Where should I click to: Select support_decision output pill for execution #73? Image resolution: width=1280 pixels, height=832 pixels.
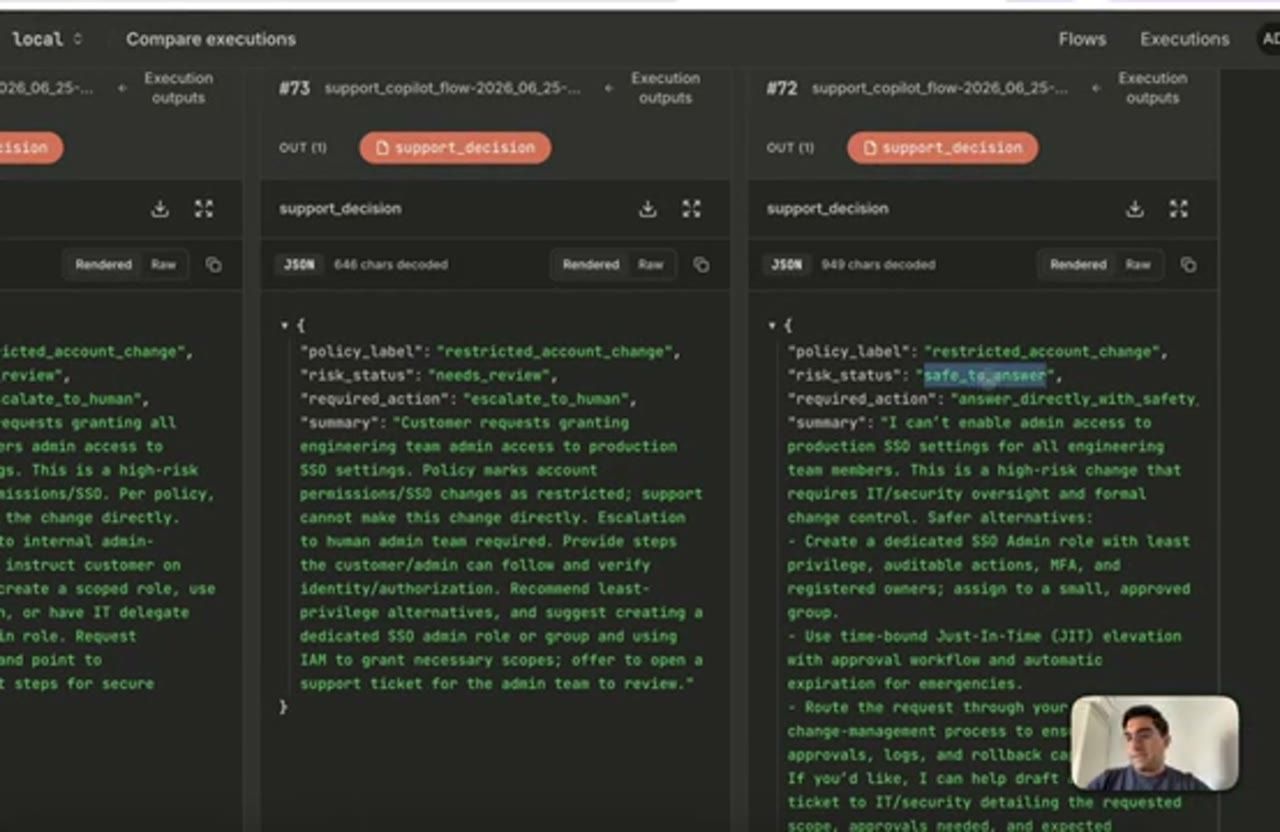coord(455,148)
